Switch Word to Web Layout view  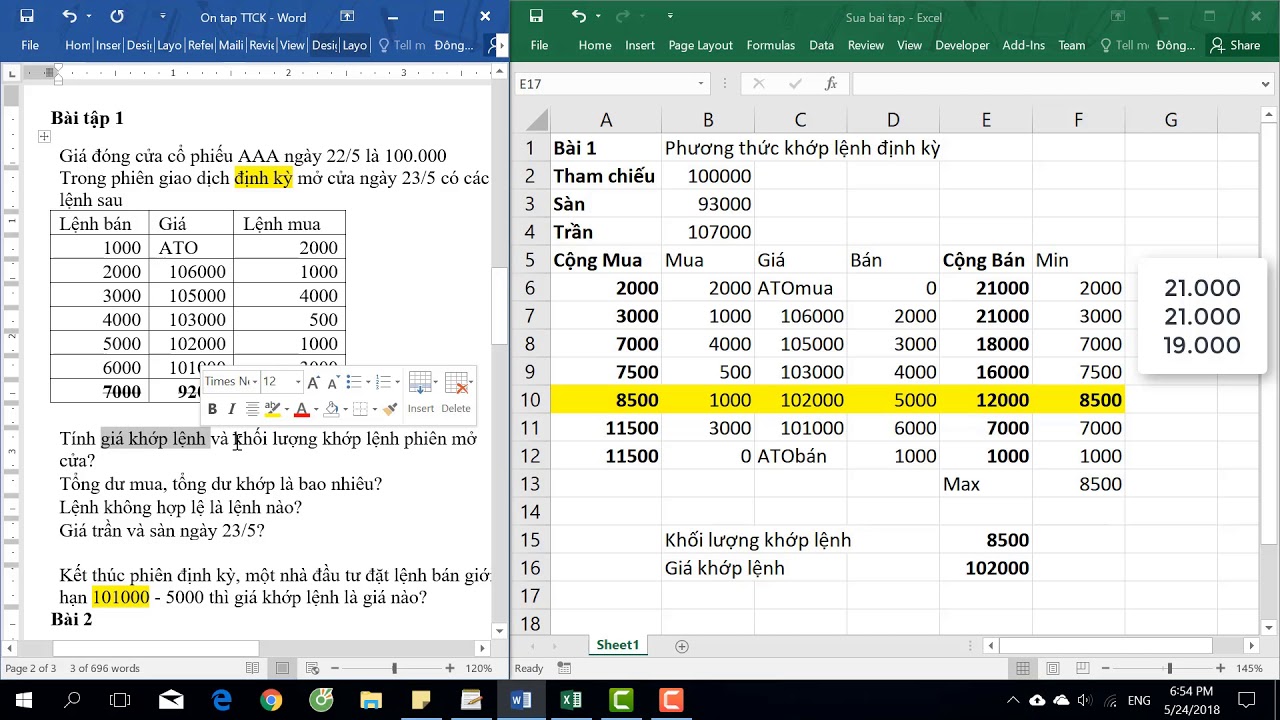[311, 668]
